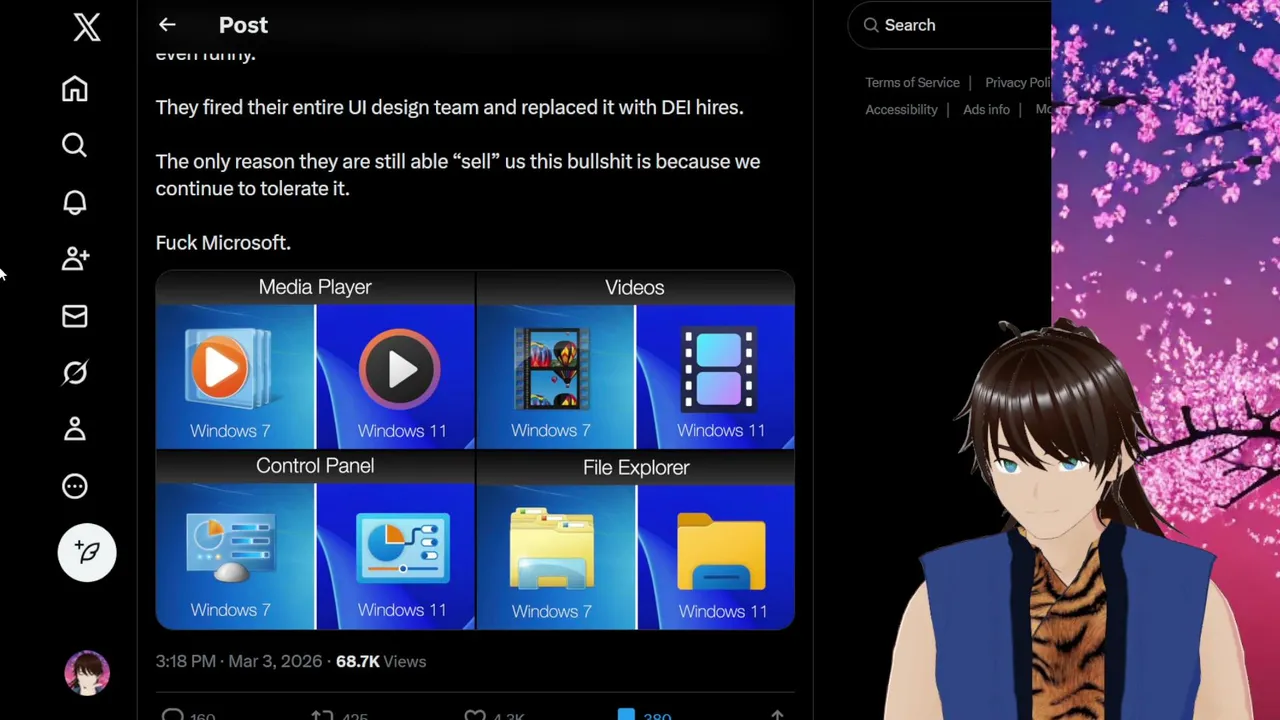Open the account avatar at bottom left
This screenshot has height=720, width=1280.
click(x=87, y=672)
